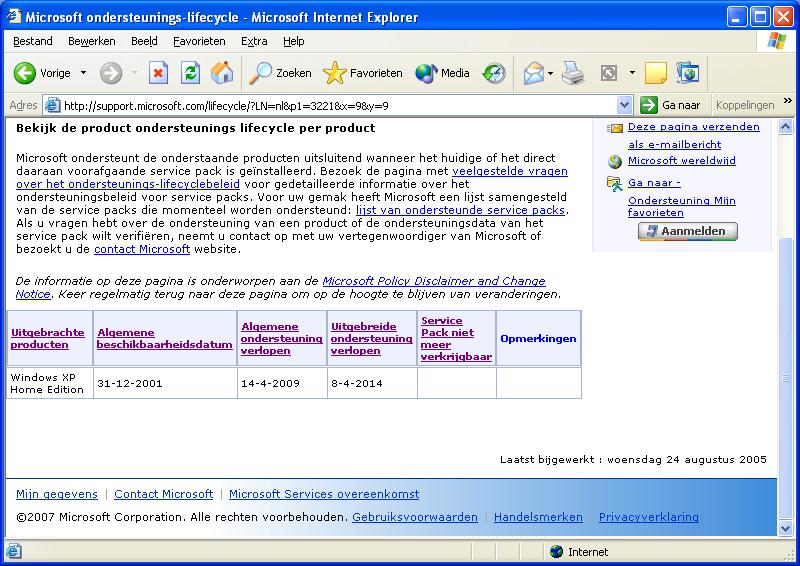Click the IE icon in title bar

[x=13, y=16]
